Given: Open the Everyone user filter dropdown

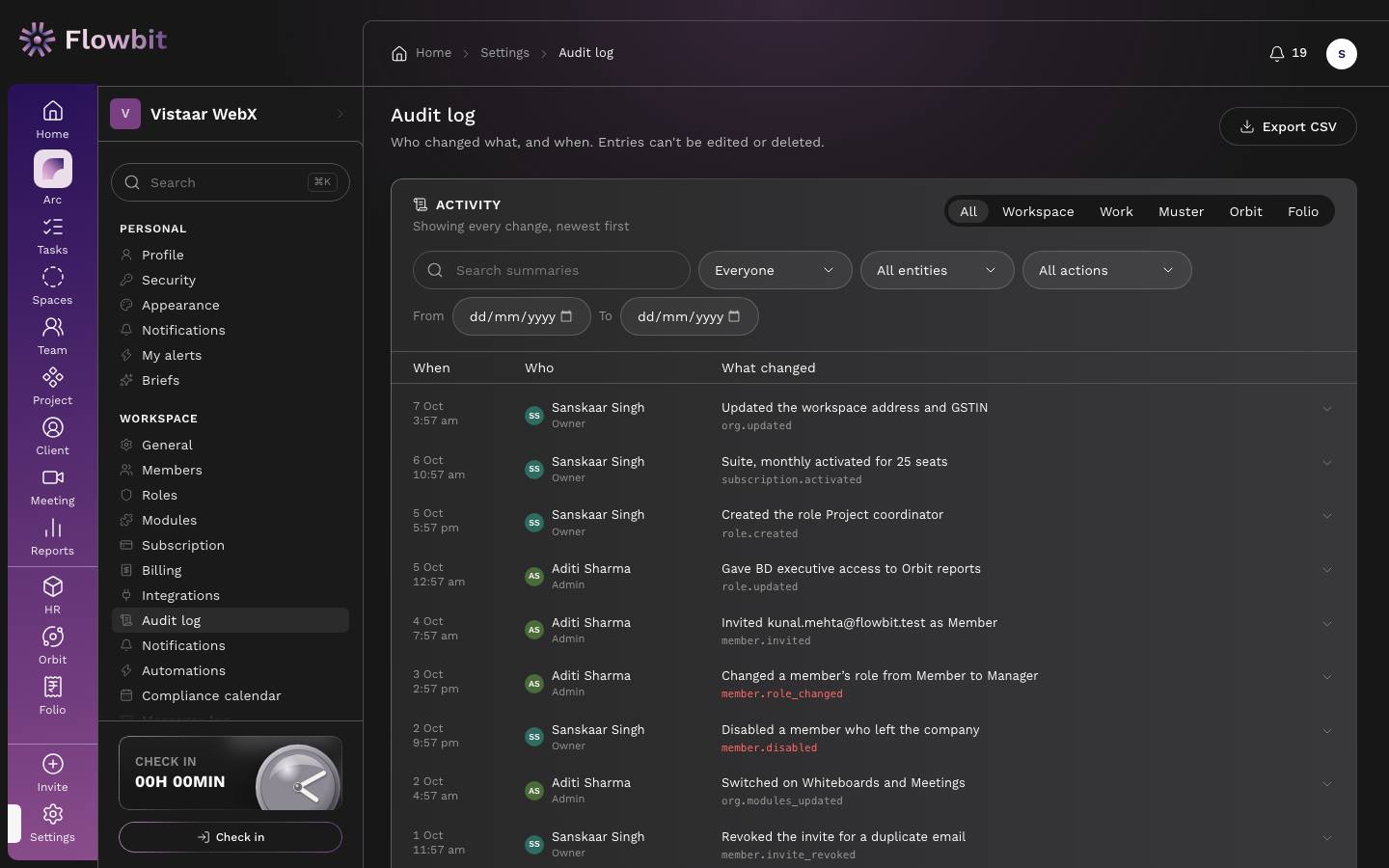Looking at the screenshot, I should (776, 270).
